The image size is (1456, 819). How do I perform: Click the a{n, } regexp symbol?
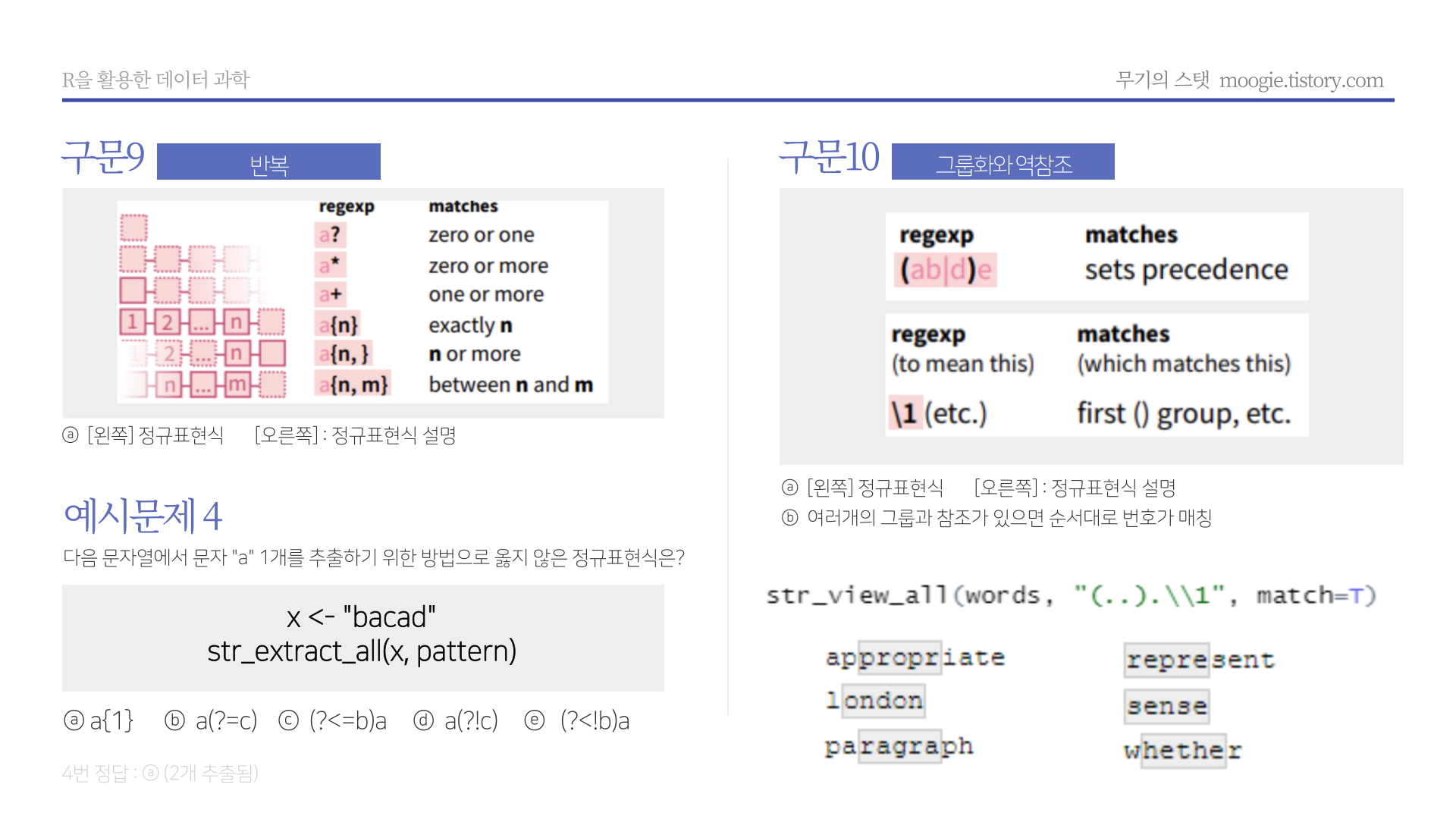tap(344, 354)
